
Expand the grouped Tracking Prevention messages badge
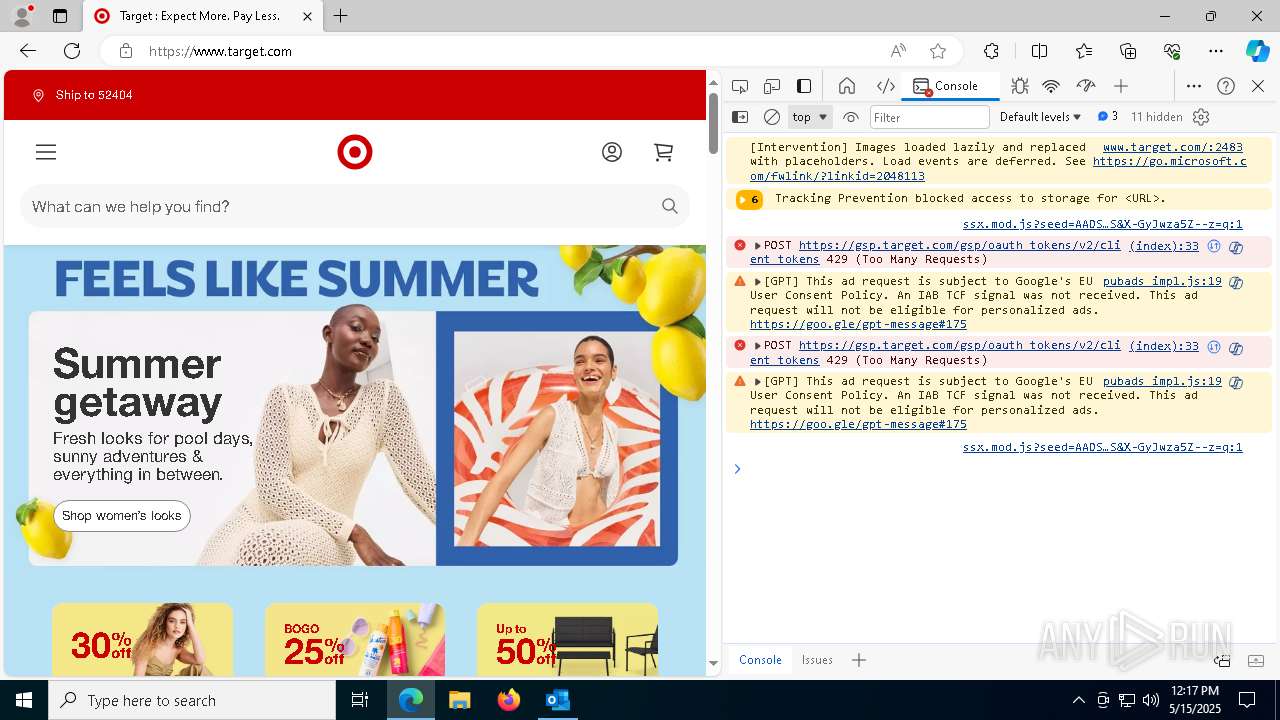(749, 199)
